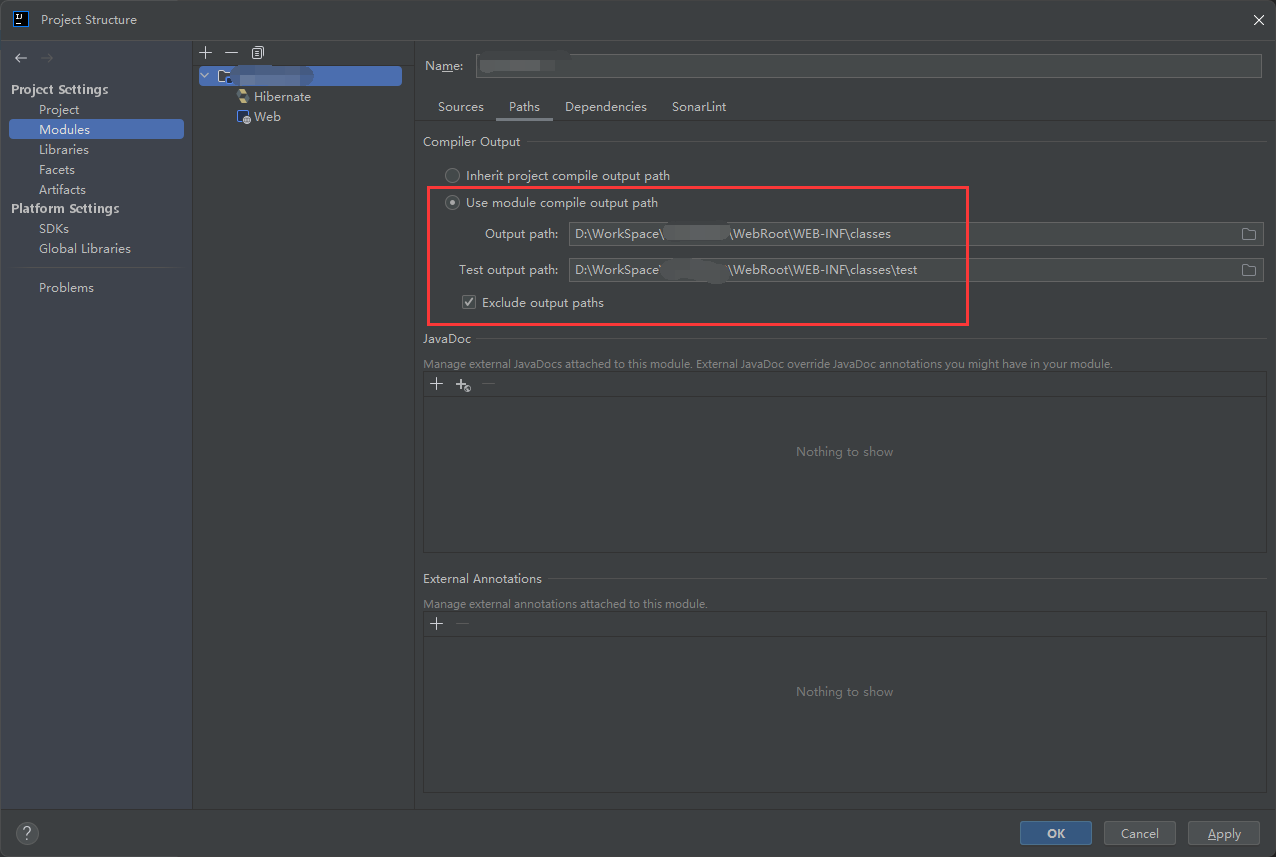Click the Compiler Output section heading

point(472,142)
